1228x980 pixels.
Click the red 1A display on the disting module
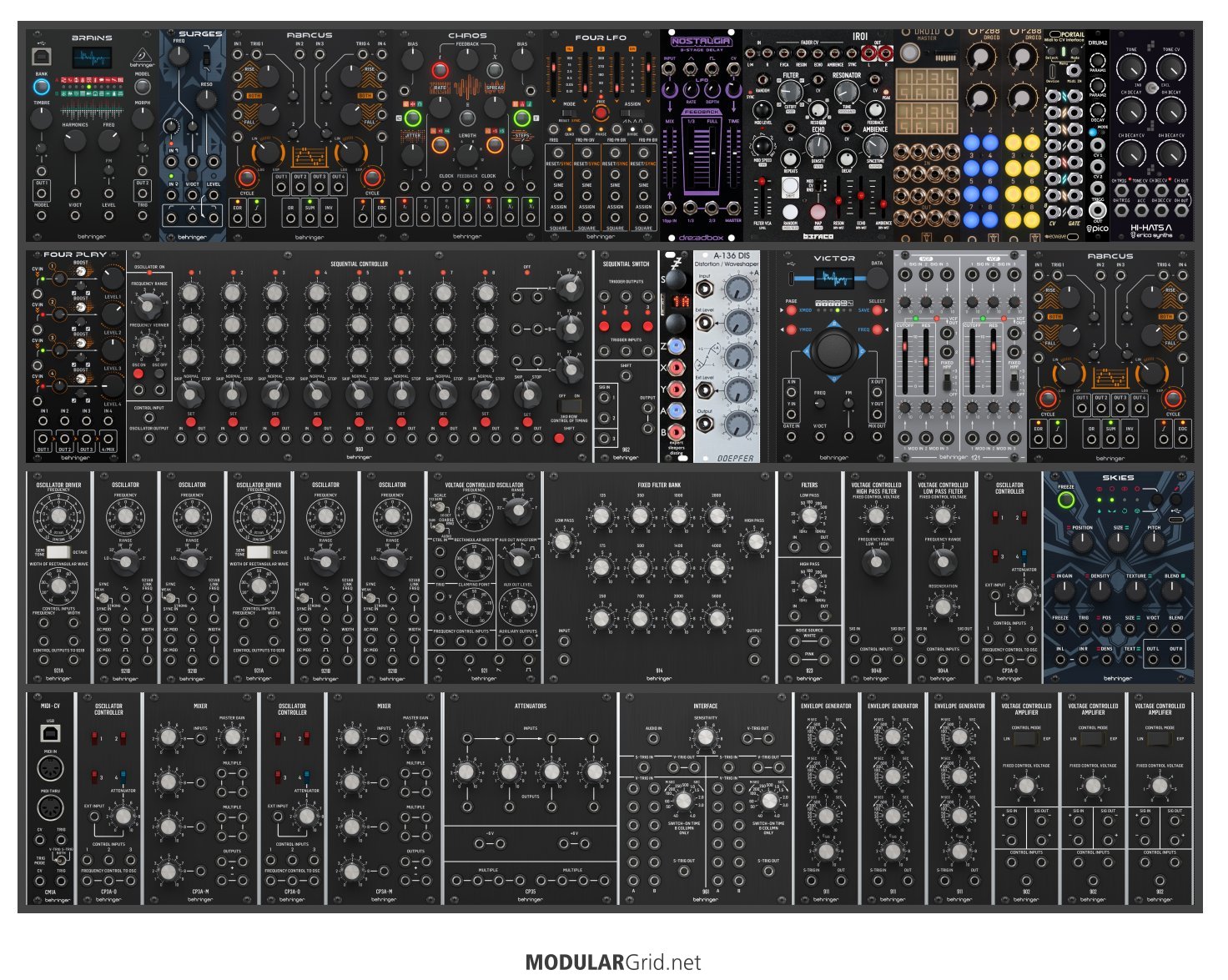point(681,301)
